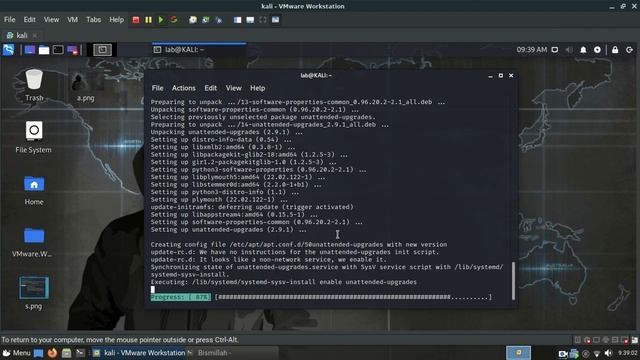Open the VMware View menu
The height and width of the screenshot is (360, 640).
click(x=51, y=20)
